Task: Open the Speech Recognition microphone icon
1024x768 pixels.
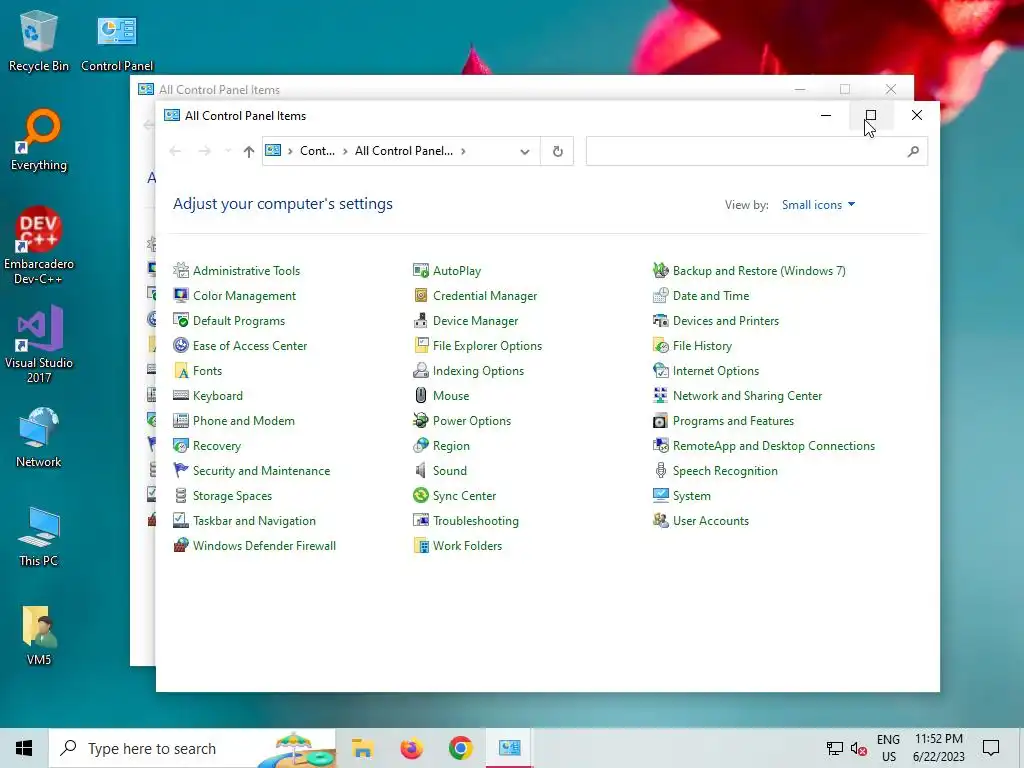Action: tap(661, 470)
